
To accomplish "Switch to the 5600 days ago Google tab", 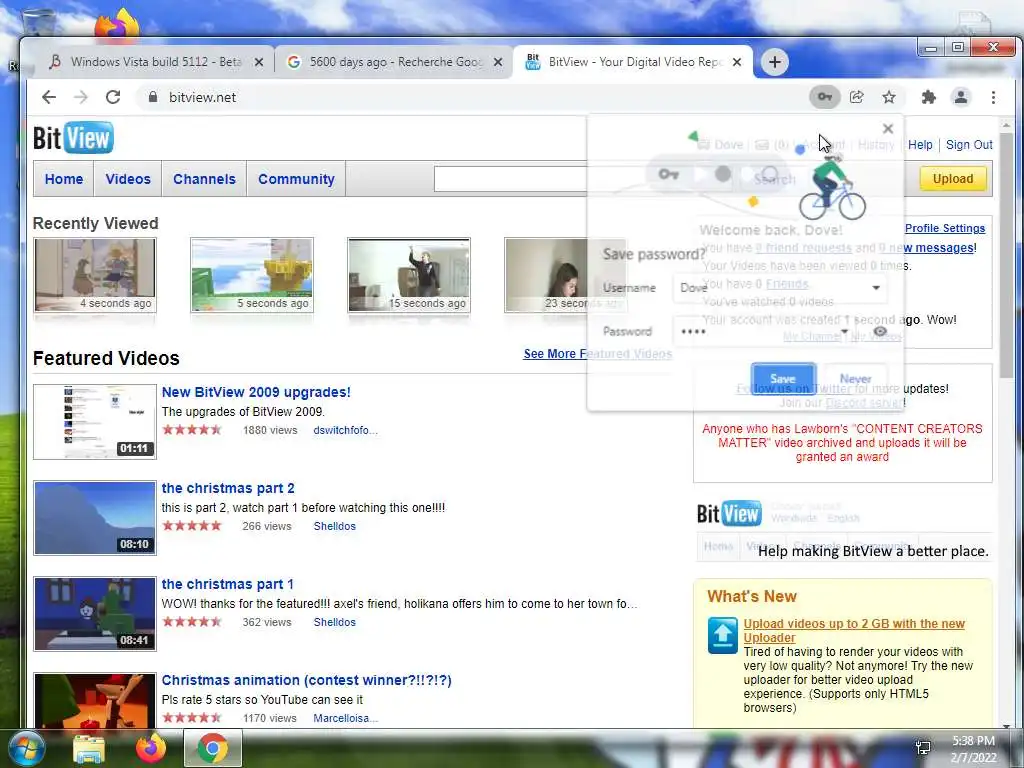I will tap(394, 62).
